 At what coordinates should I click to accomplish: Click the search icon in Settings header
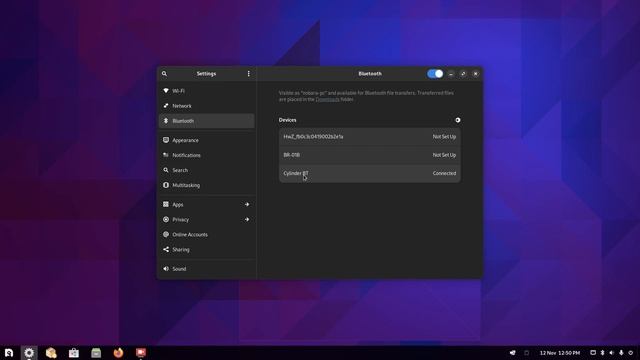[x=164, y=74]
